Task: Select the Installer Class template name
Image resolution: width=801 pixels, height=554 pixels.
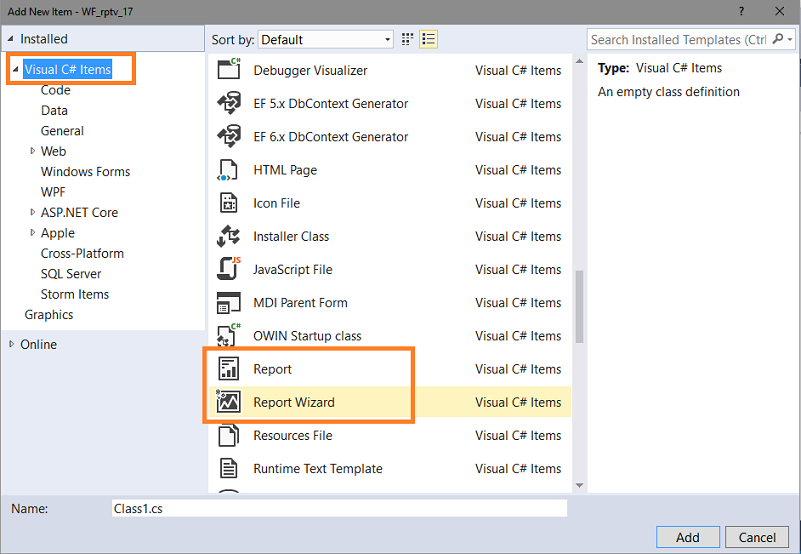Action: (x=291, y=237)
